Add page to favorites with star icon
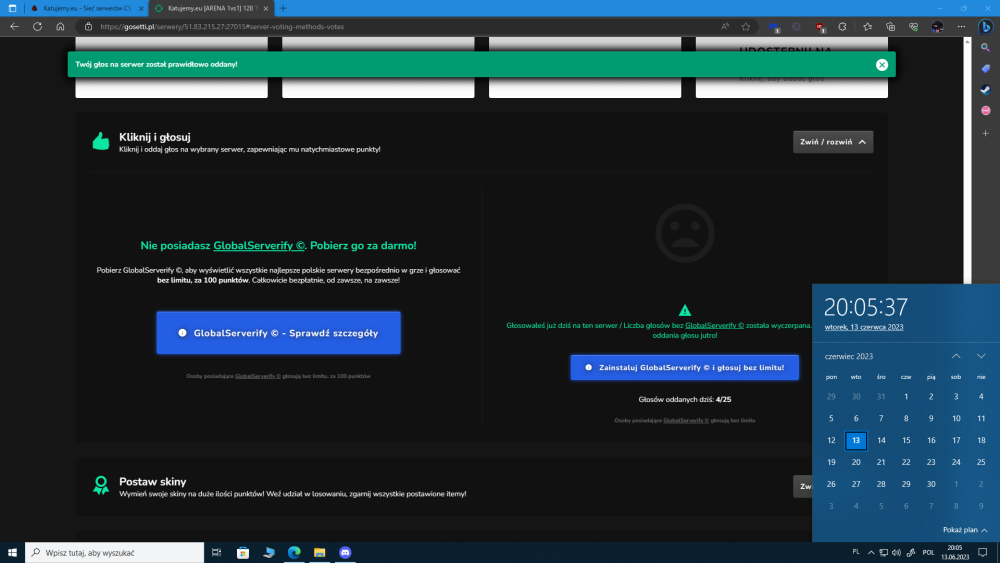The image size is (1000, 563). pos(746,27)
